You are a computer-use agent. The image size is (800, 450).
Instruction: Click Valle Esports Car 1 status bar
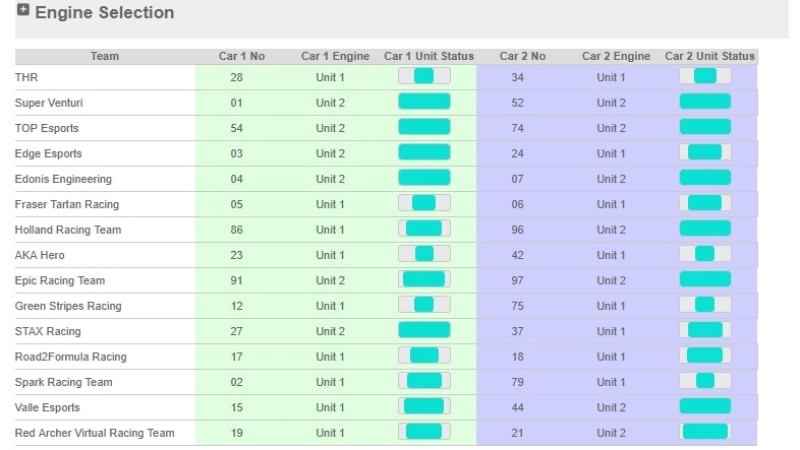click(424, 406)
